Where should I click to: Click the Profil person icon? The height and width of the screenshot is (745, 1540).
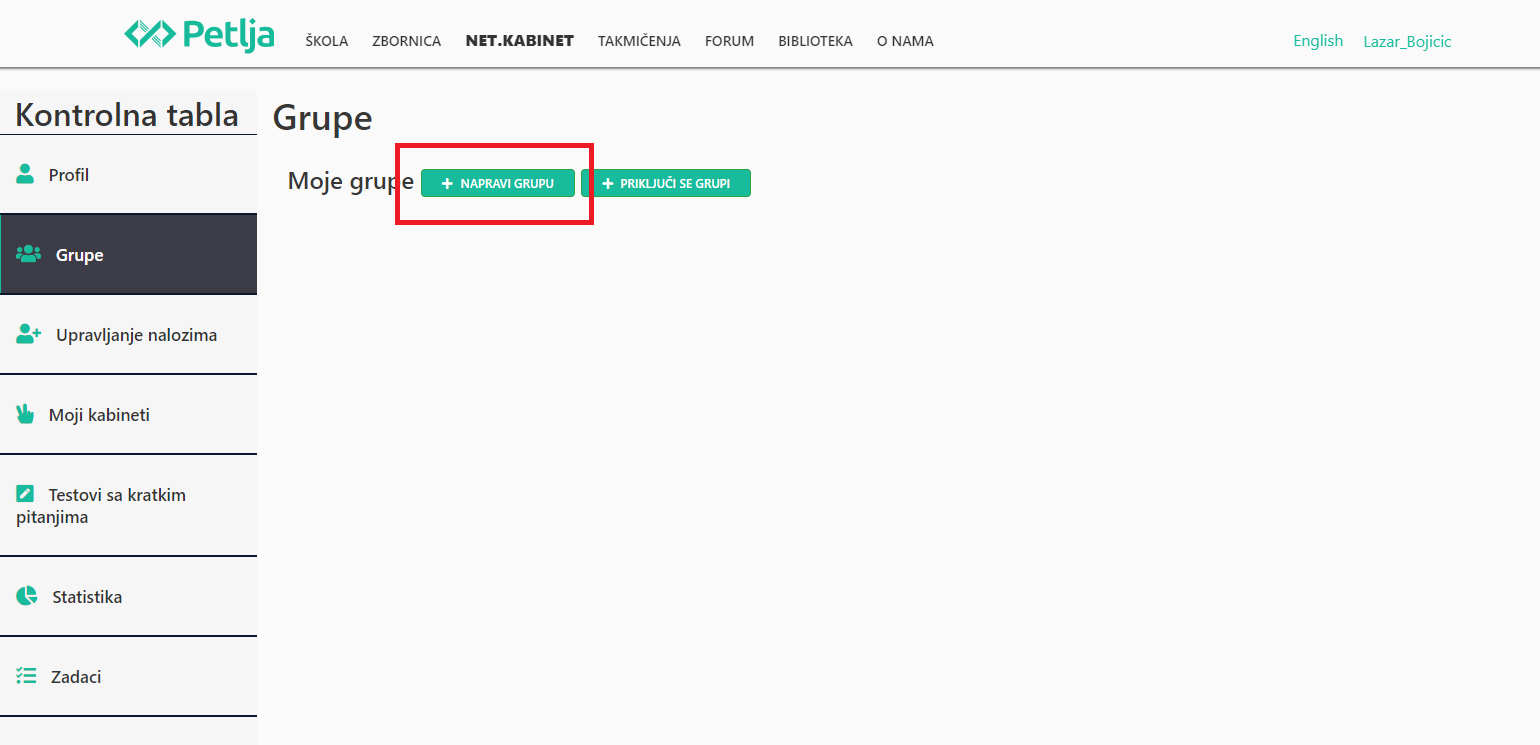(x=26, y=174)
